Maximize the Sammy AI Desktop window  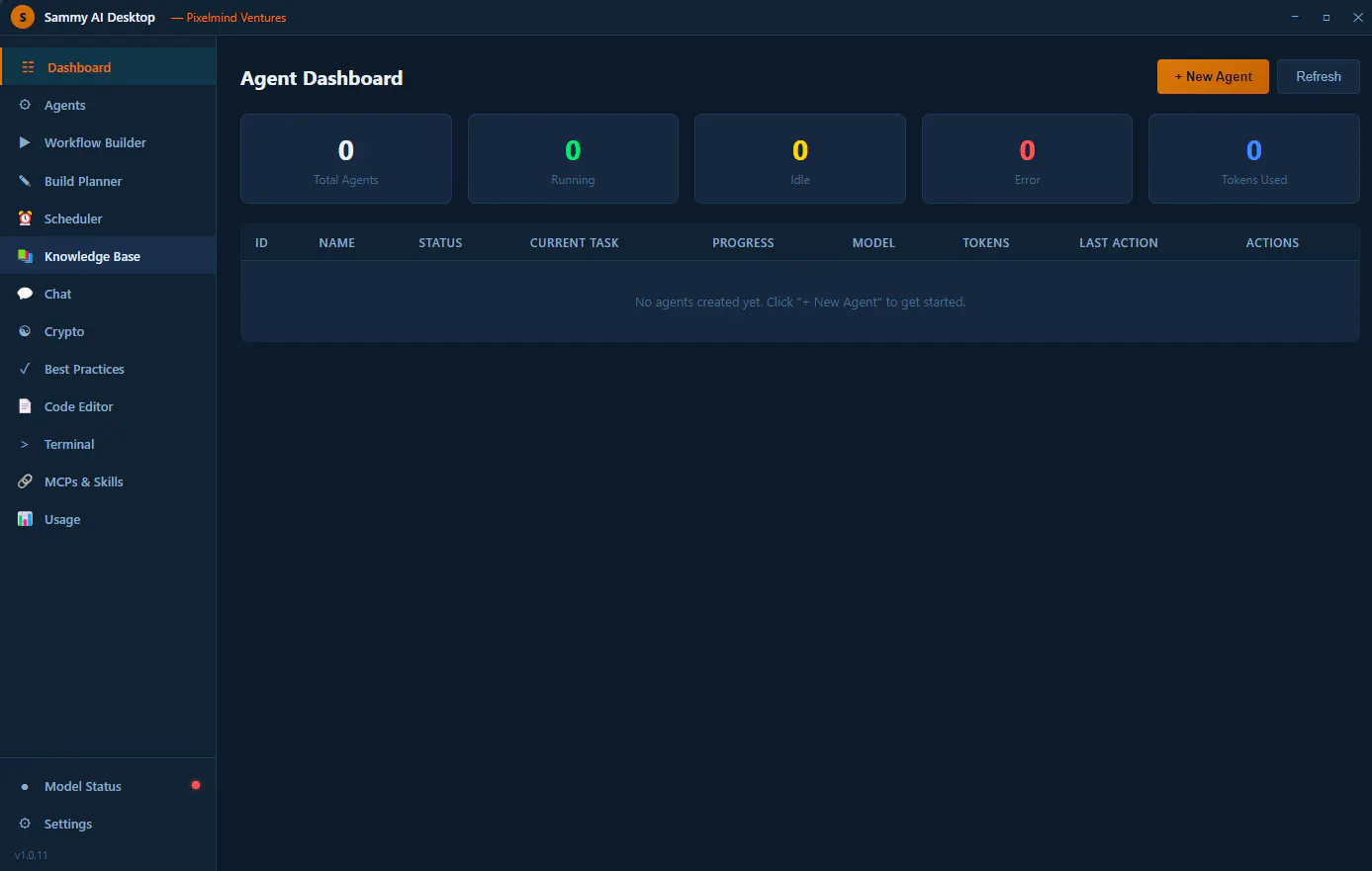pos(1326,17)
